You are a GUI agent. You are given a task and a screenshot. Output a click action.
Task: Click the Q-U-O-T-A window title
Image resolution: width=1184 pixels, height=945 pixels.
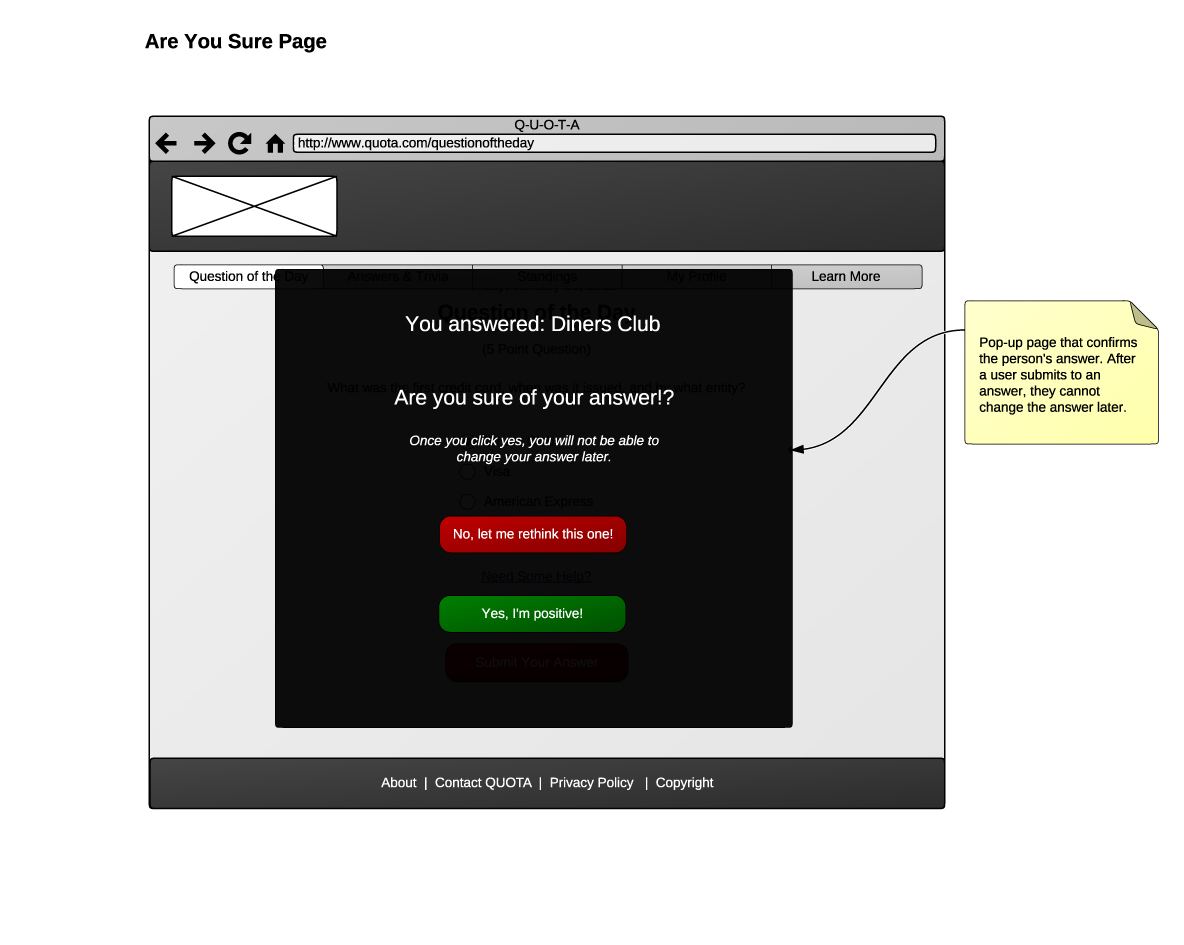click(547, 125)
